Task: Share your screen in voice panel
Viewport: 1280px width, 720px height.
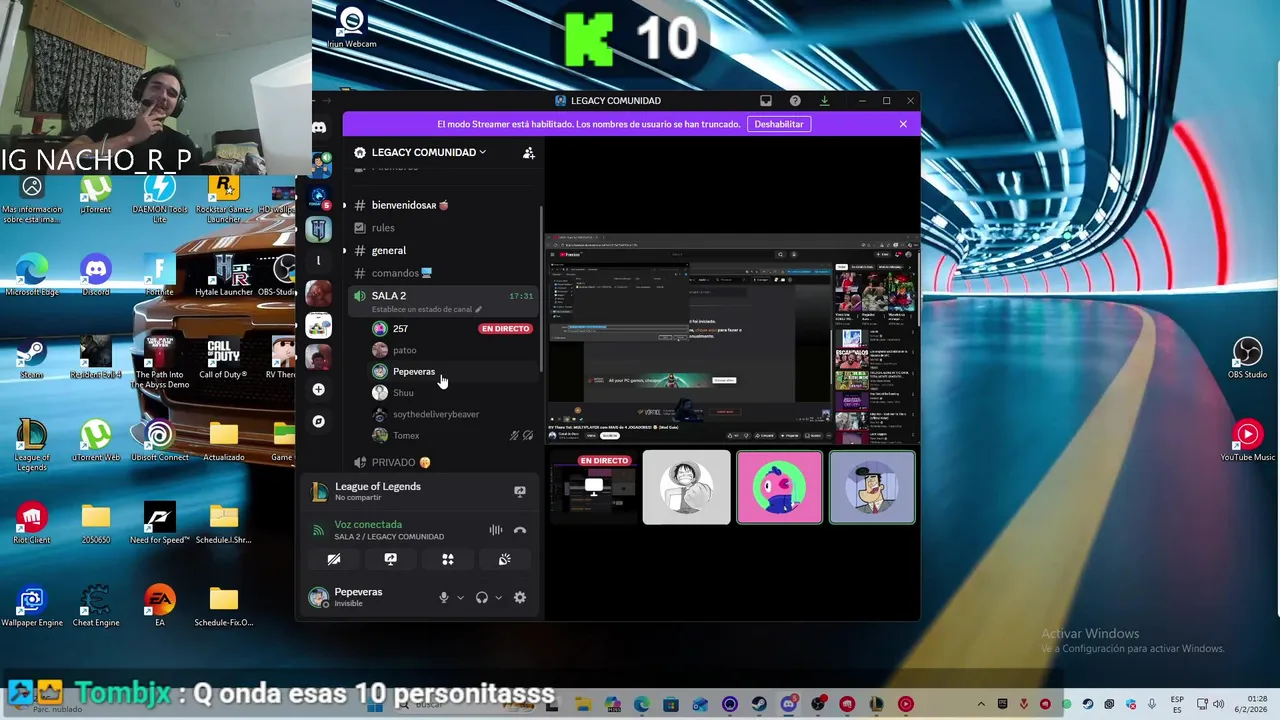Action: coord(391,559)
